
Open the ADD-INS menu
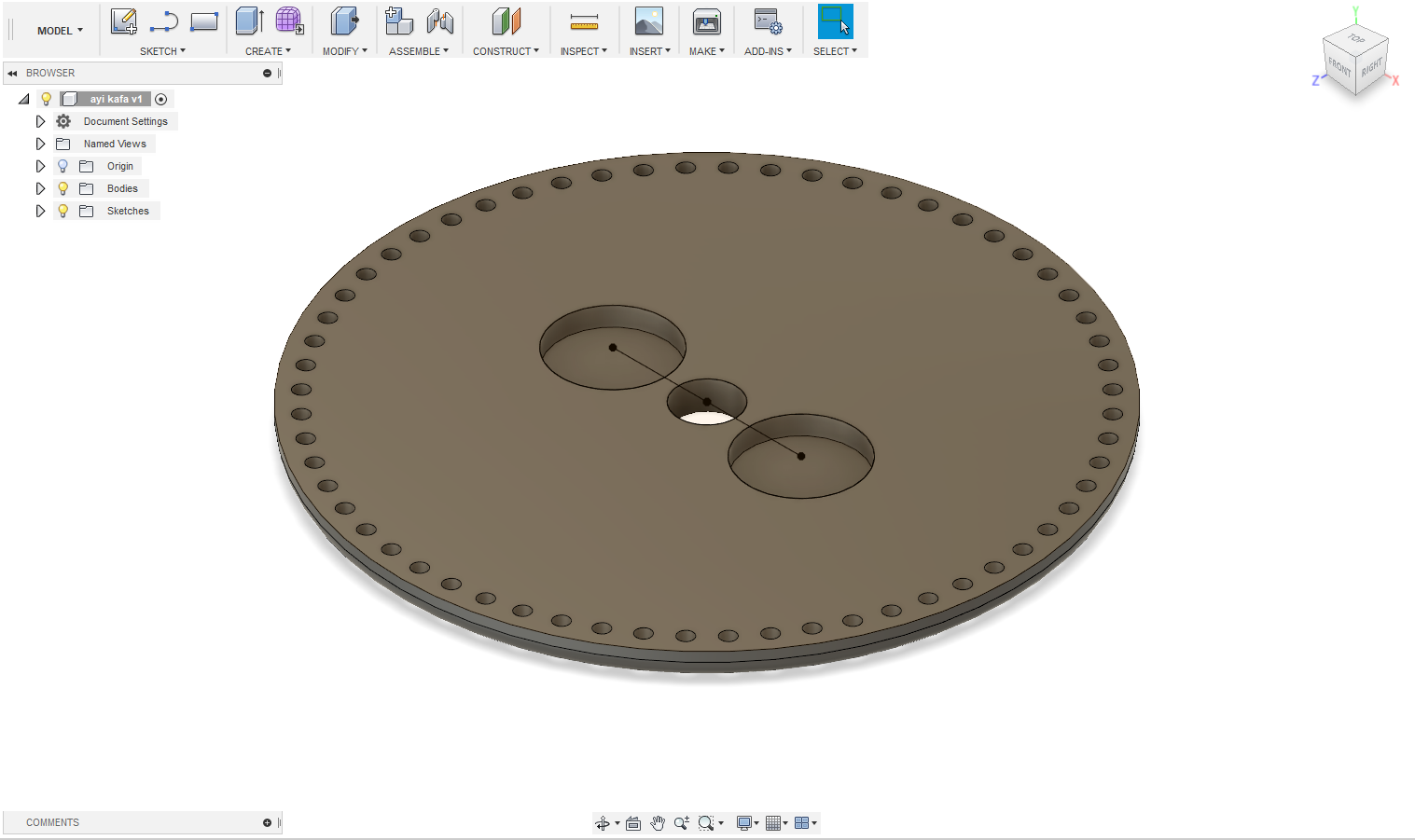click(x=767, y=51)
